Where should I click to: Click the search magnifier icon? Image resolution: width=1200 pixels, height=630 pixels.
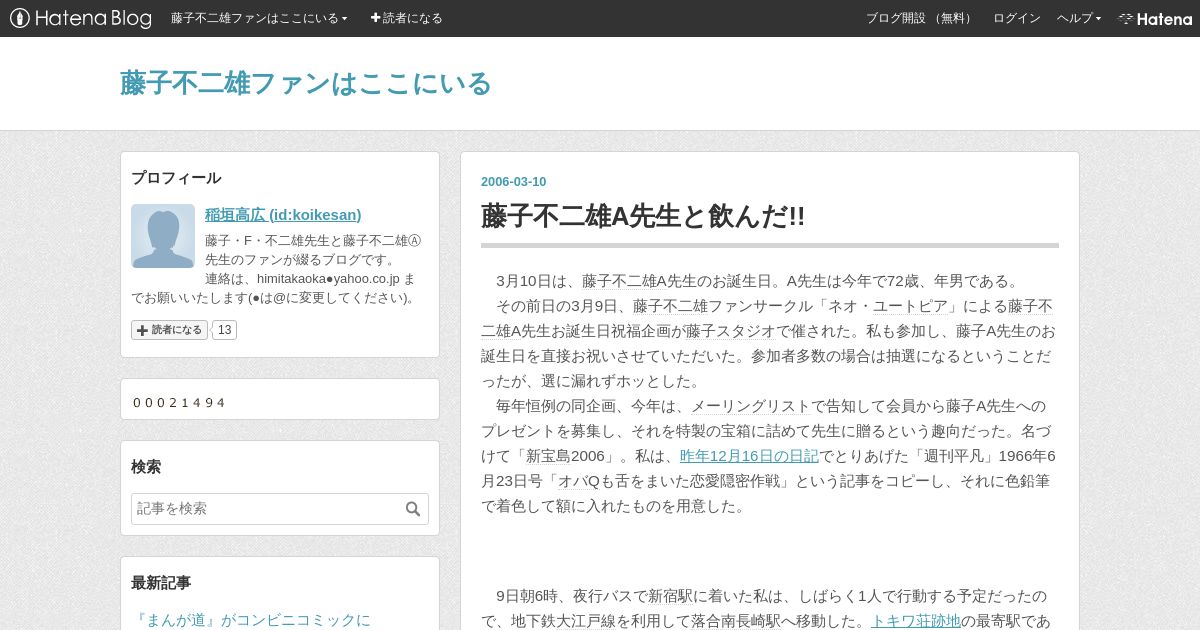(x=413, y=509)
